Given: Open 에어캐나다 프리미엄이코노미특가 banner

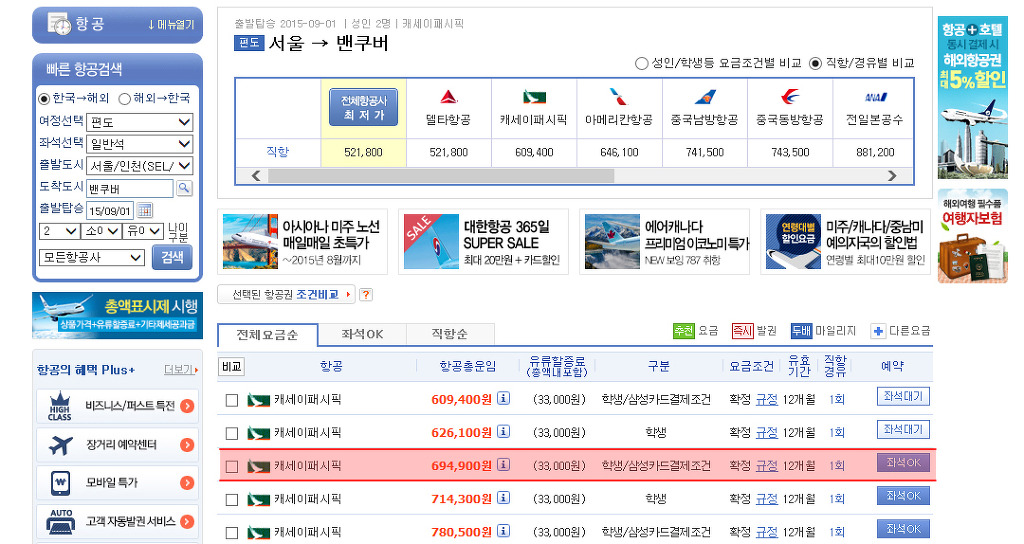Looking at the screenshot, I should click(665, 242).
